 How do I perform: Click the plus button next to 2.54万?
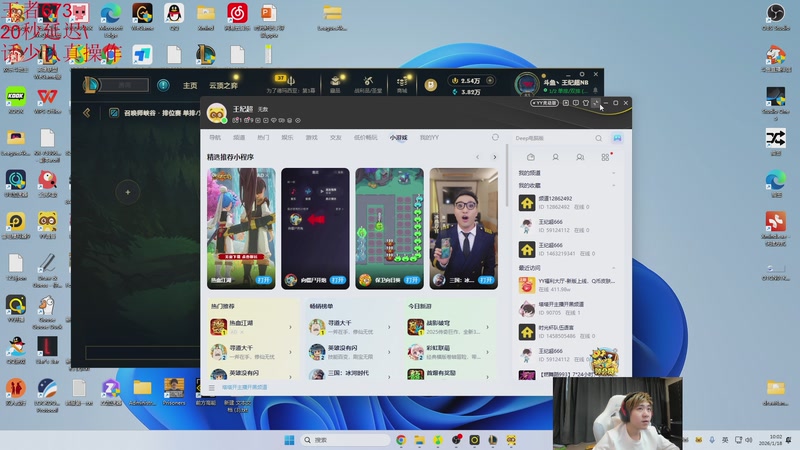click(x=490, y=81)
